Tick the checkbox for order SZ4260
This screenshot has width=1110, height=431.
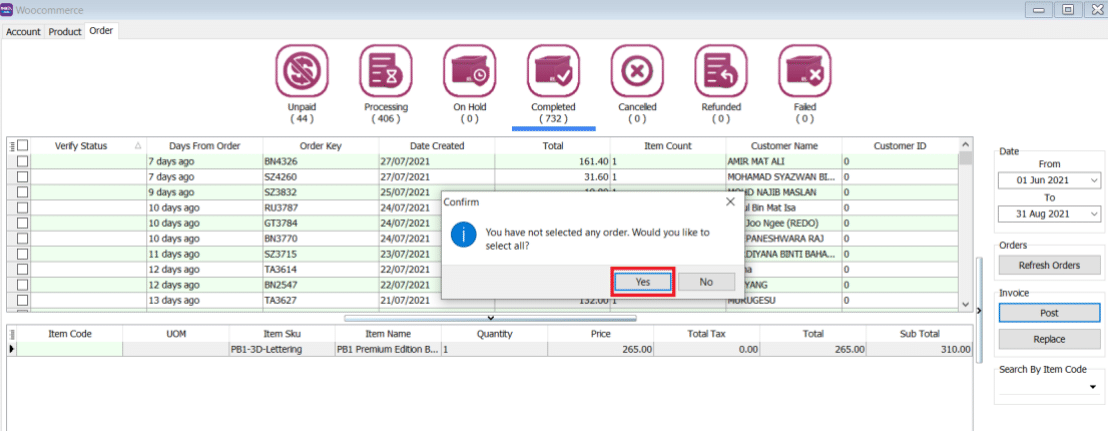tap(22, 176)
